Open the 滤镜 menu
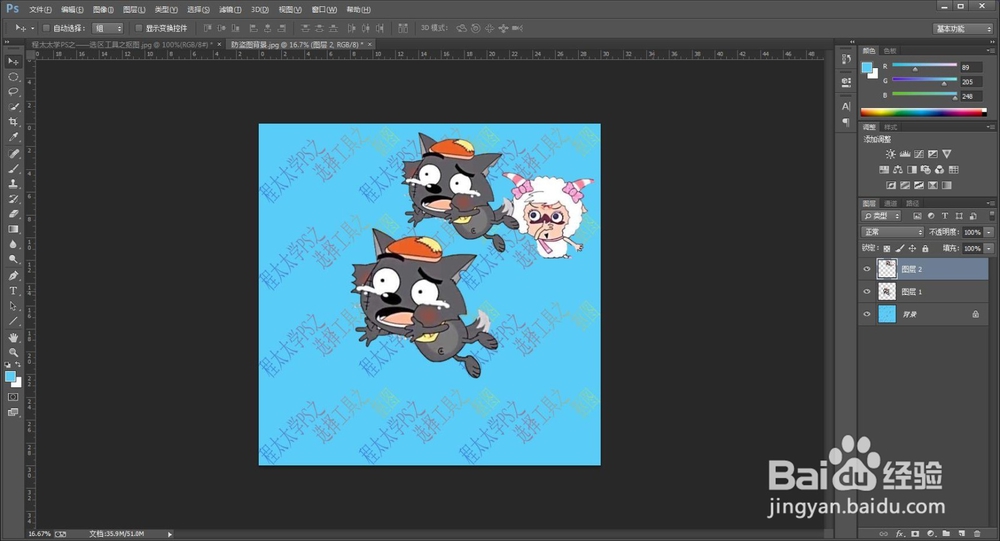This screenshot has width=1000, height=541. (x=230, y=10)
